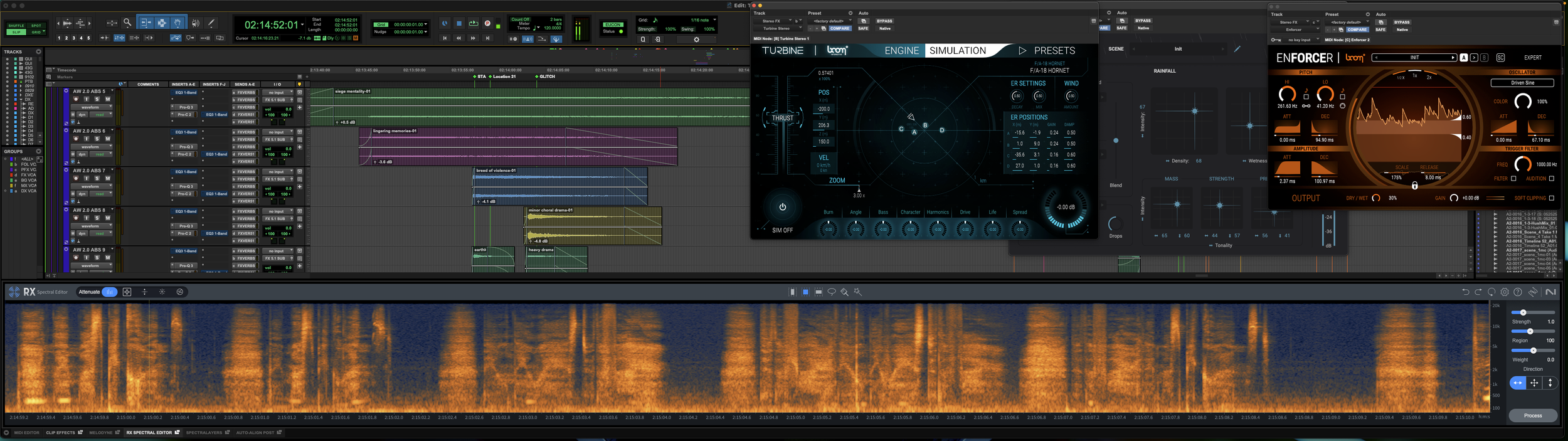Viewport: 1568px width, 441px height.
Task: Toggle the Enforcer SC sidechain button
Action: click(x=1500, y=58)
